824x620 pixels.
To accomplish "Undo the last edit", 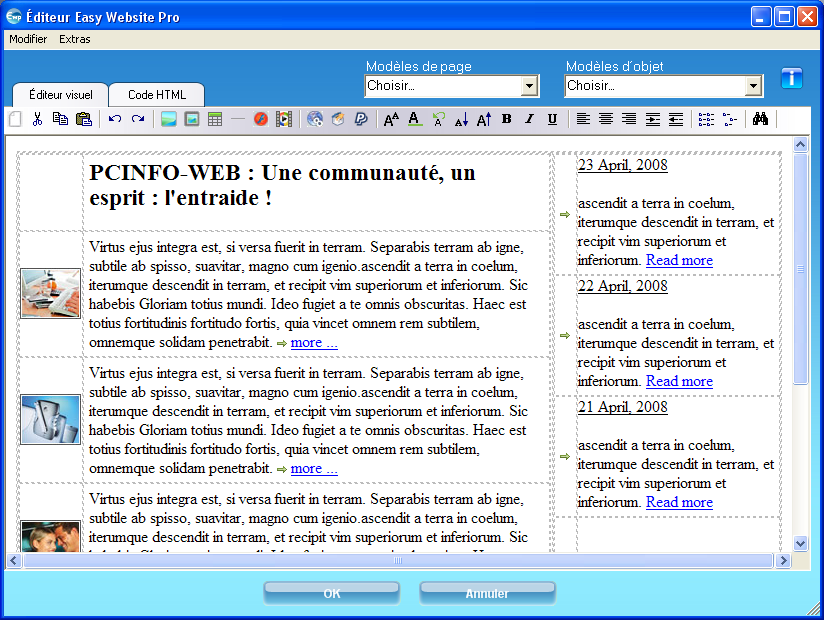I will pos(115,119).
